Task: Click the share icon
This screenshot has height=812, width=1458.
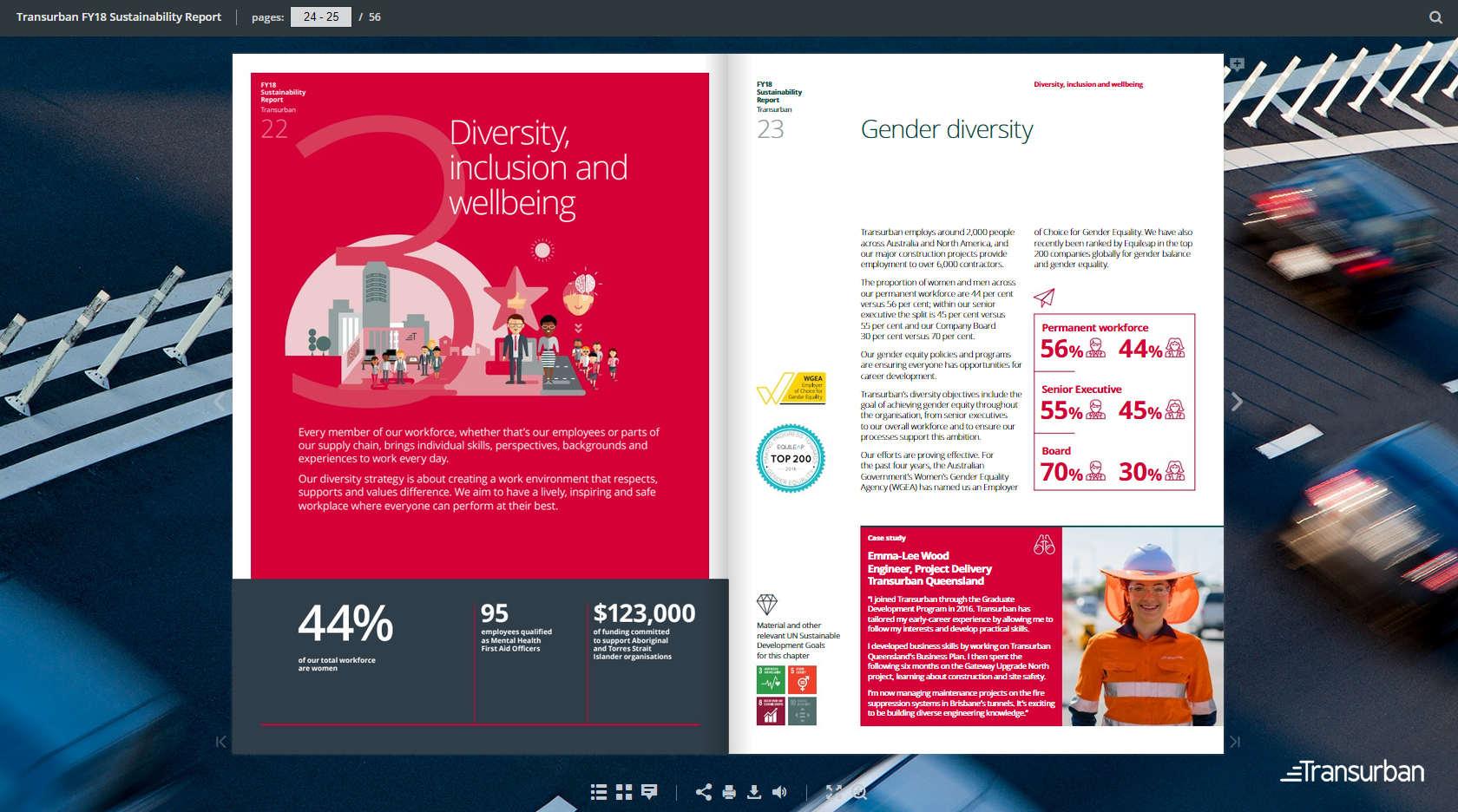Action: (x=704, y=792)
